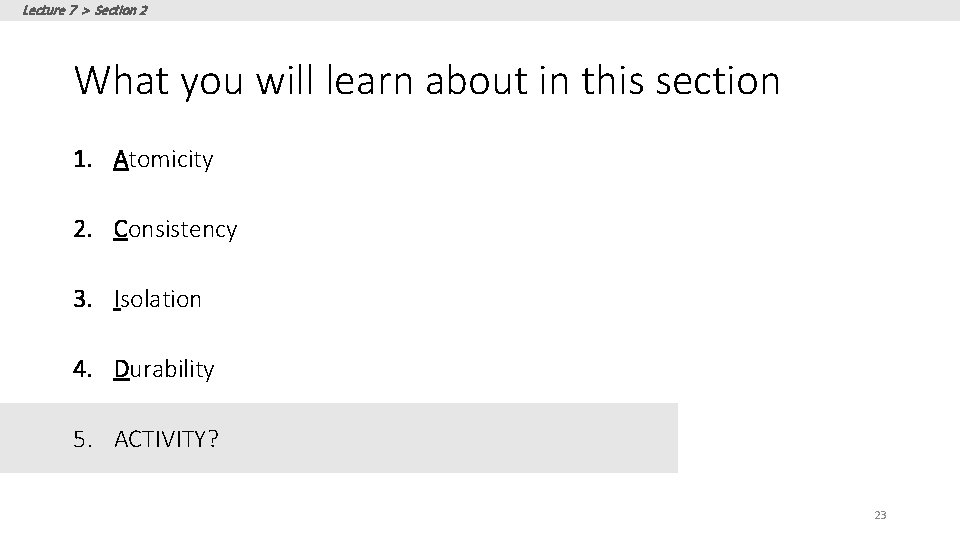Click the "Durability" list item
Screen dimensions: 960x540
tap(164, 369)
